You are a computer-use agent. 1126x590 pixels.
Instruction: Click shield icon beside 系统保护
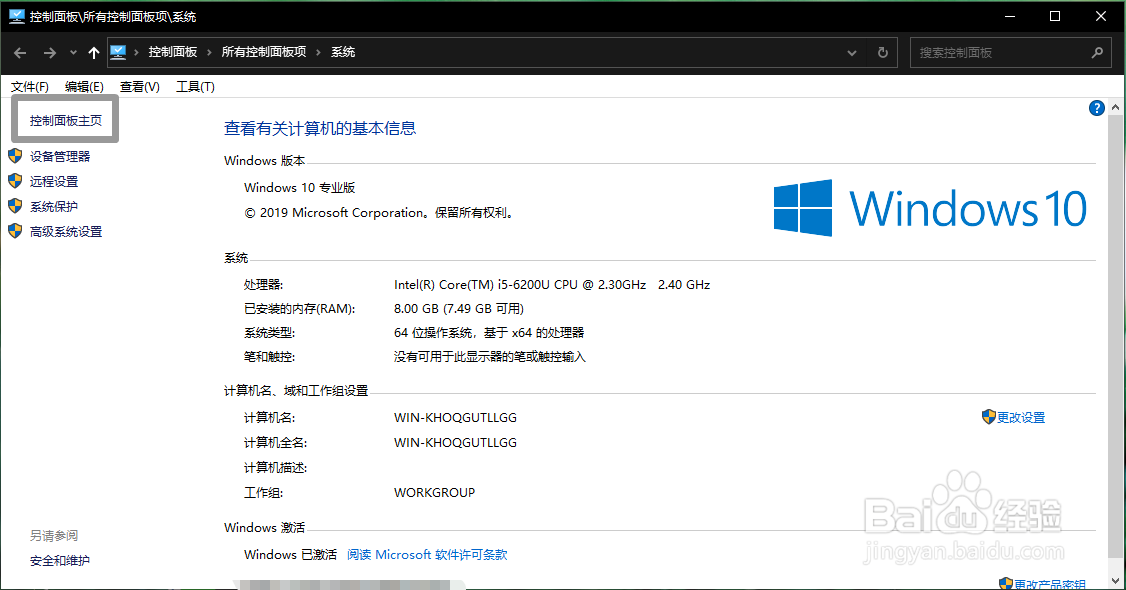[15, 206]
